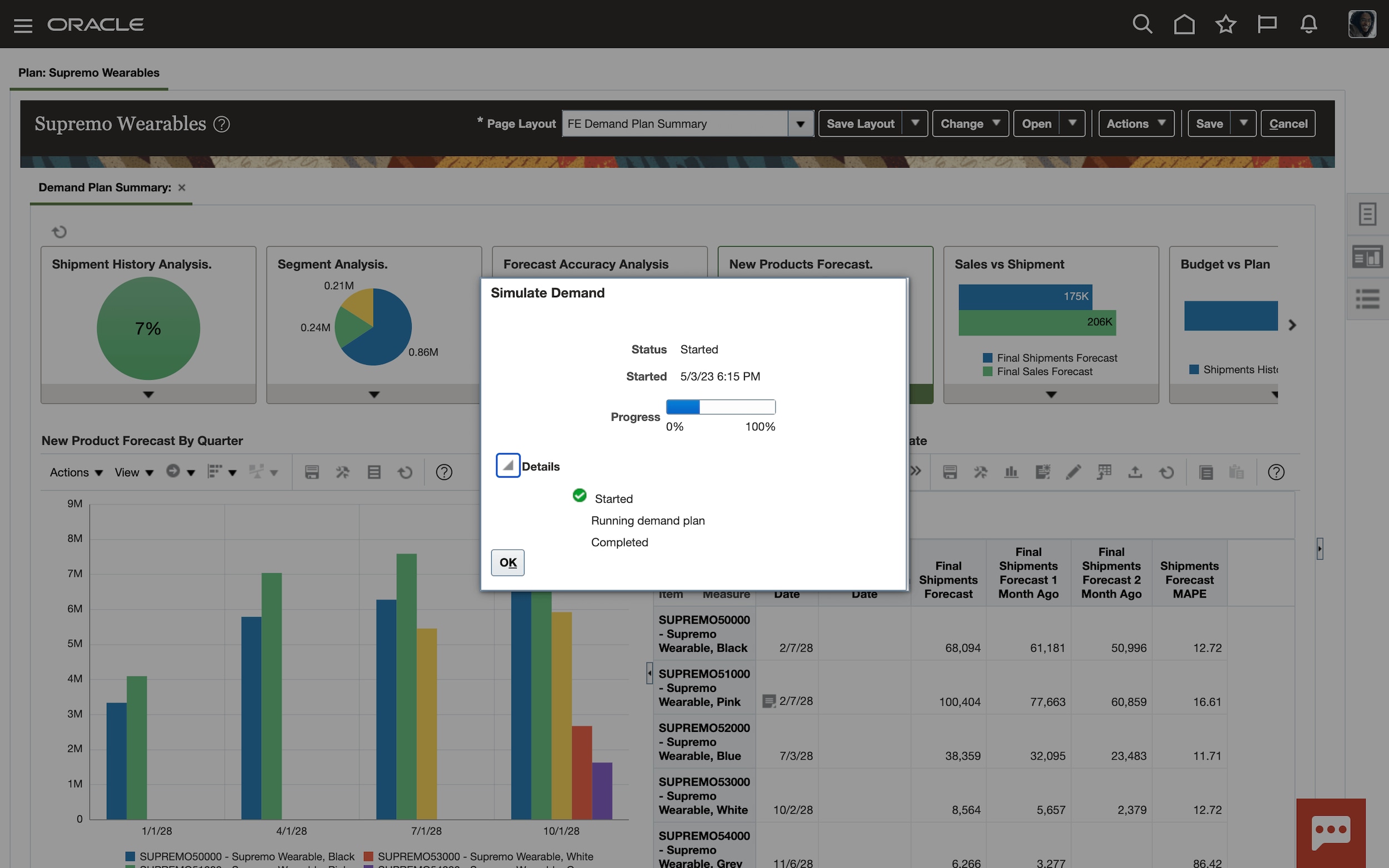Click refresh icon above infotiles
The image size is (1389, 868).
pos(59,232)
